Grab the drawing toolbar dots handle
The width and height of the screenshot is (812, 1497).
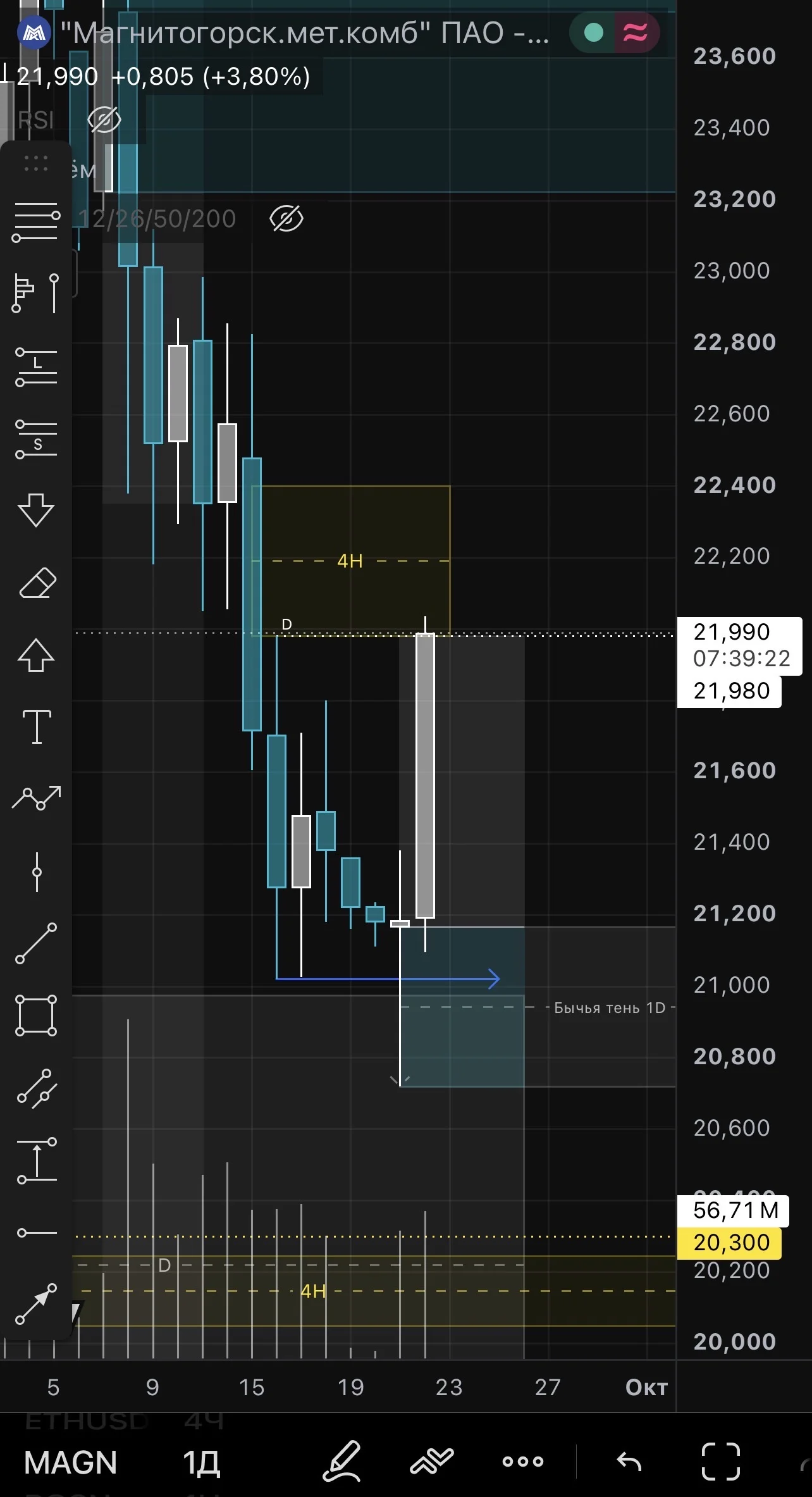pos(36,163)
